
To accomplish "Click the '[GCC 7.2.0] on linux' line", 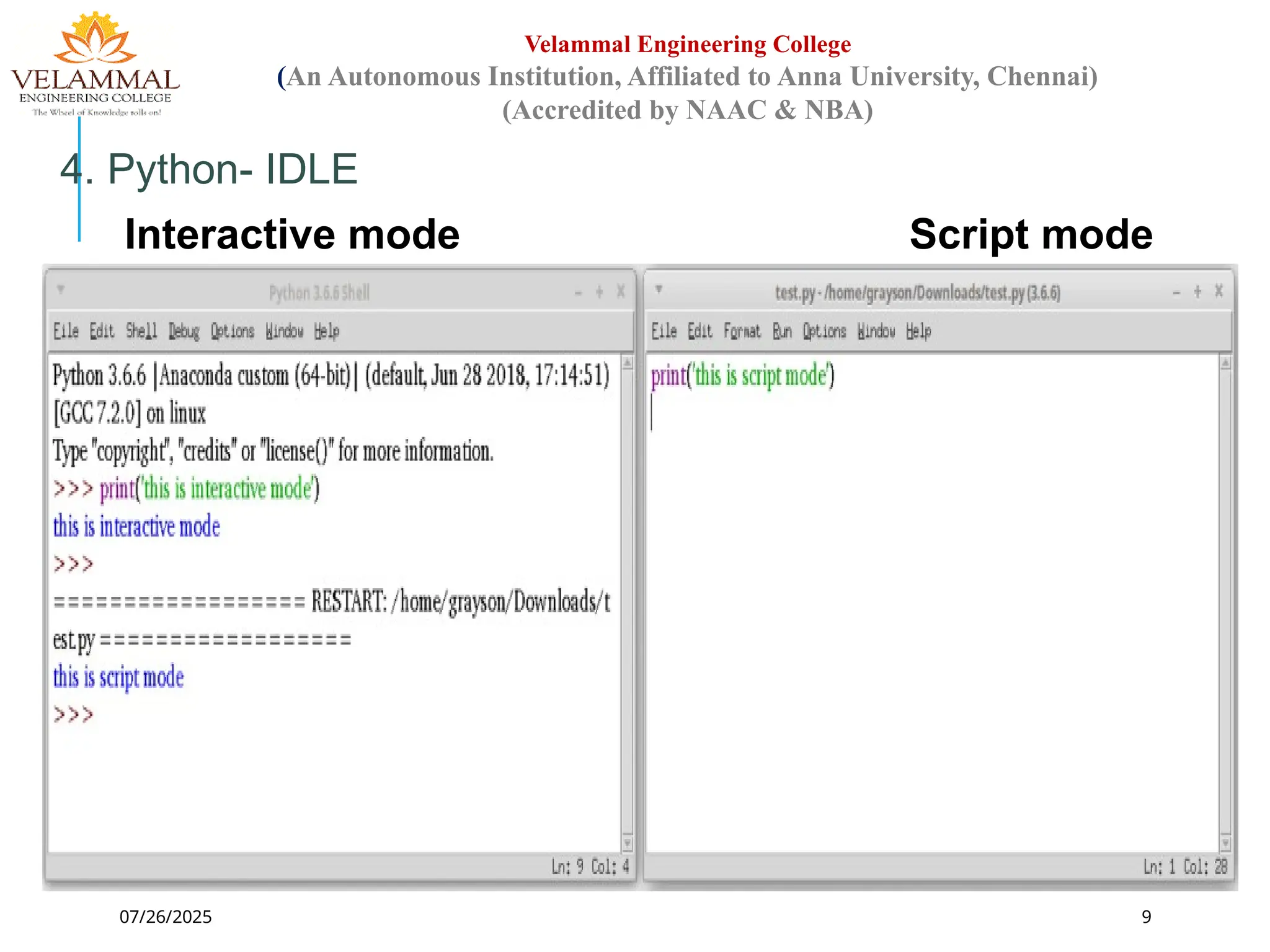I will [x=129, y=414].
